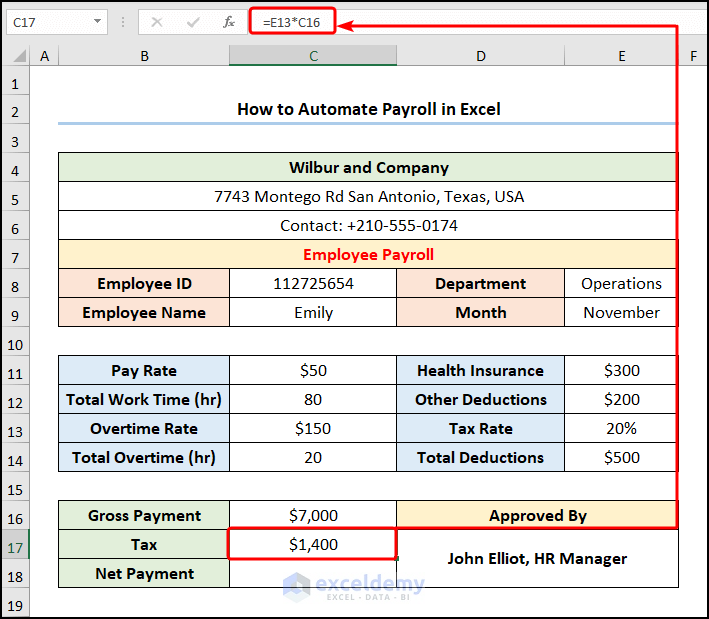Click the 'Health Insurance' label cell

click(480, 370)
